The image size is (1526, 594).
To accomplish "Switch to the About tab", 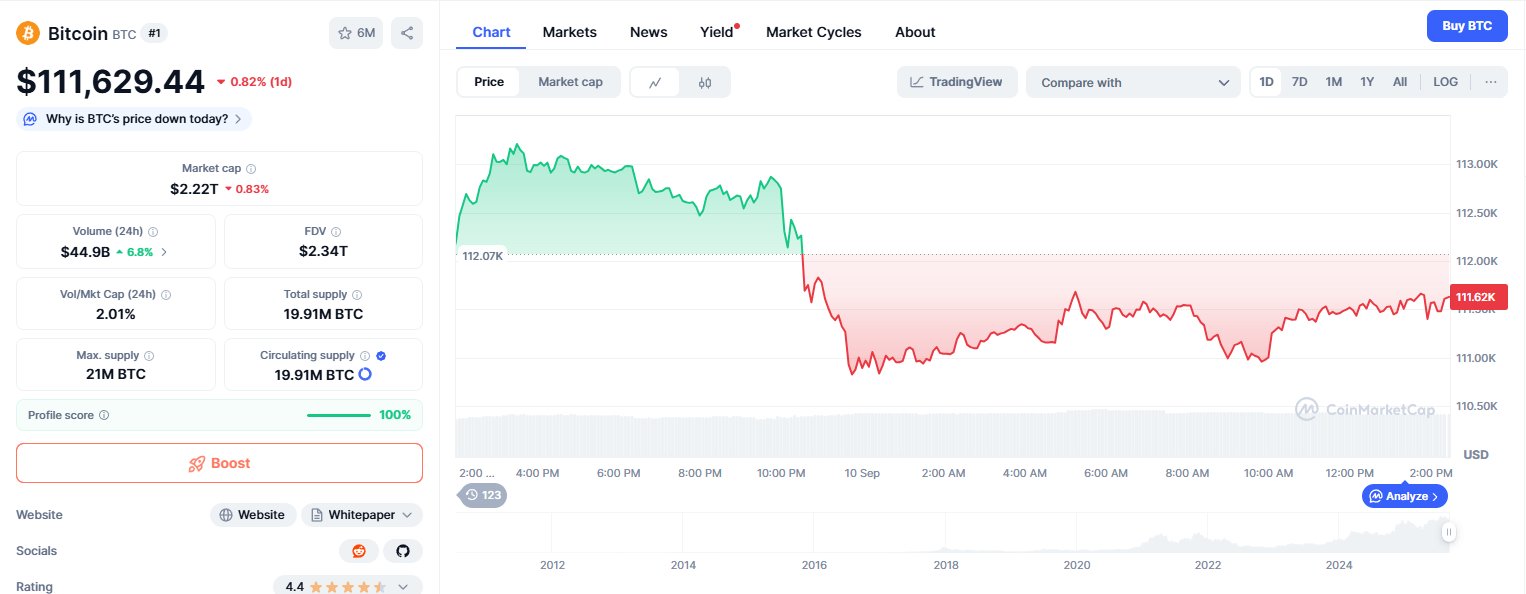I will [915, 32].
